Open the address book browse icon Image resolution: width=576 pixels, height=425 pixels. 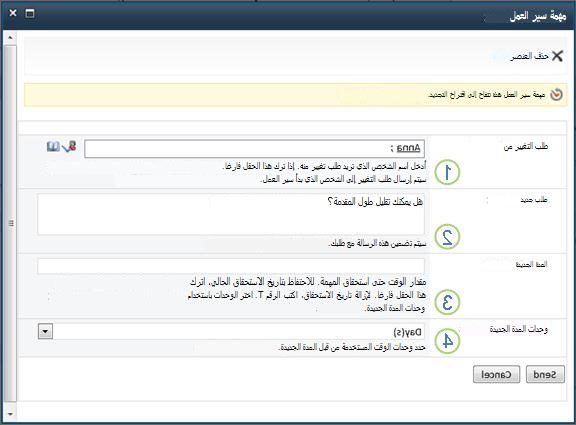[x=53, y=147]
